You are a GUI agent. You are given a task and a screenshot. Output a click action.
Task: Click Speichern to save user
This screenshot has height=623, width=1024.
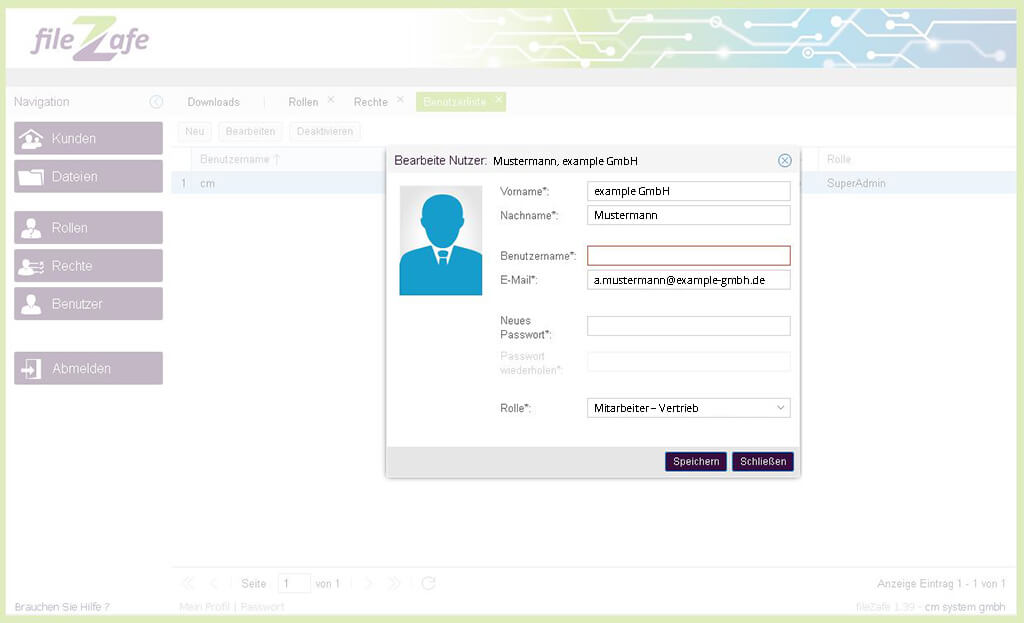(x=696, y=462)
